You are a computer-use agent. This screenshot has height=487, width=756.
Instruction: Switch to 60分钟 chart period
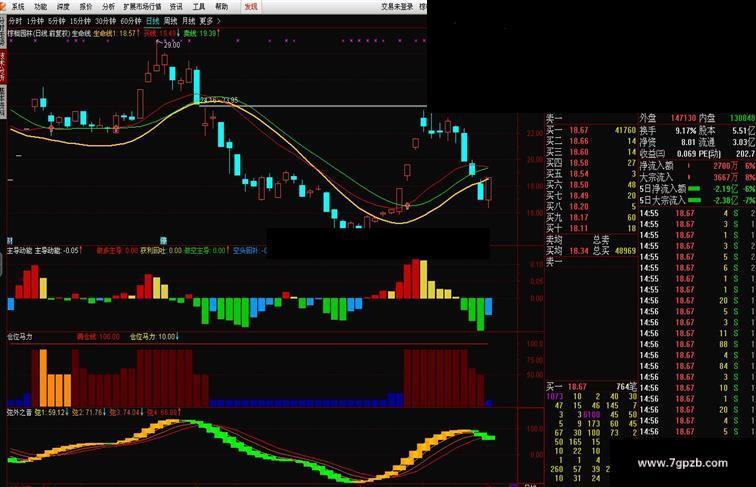[x=131, y=21]
